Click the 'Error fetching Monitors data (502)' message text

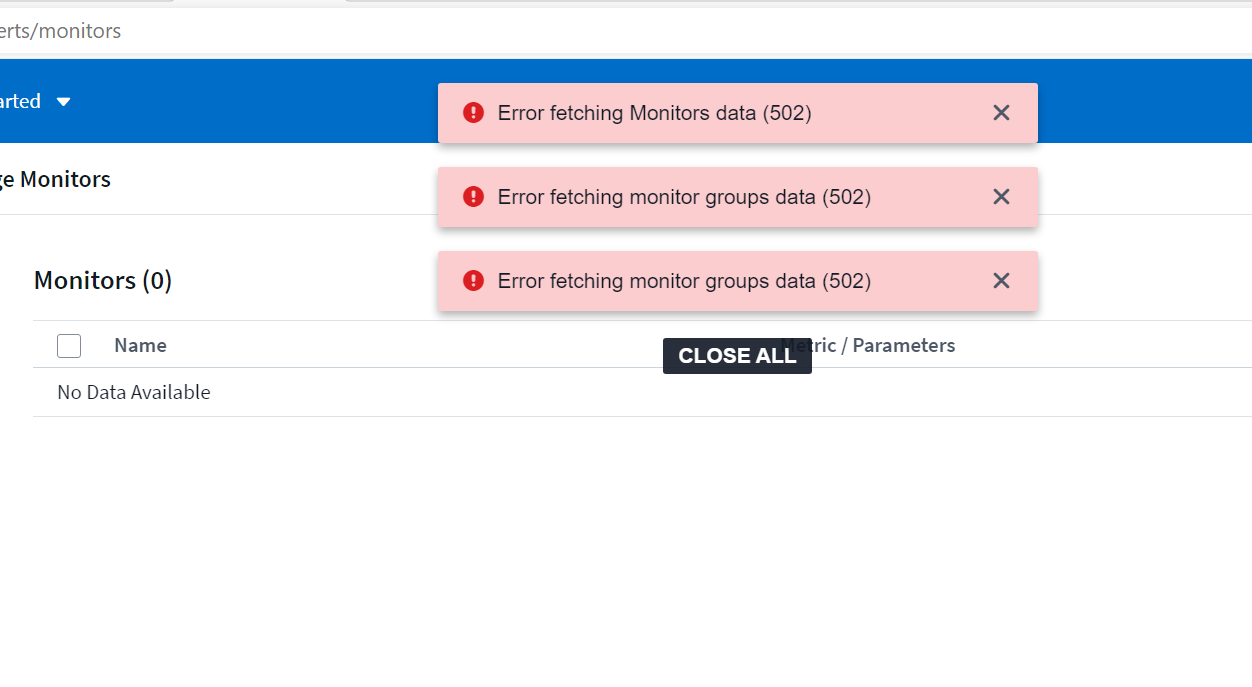coord(654,113)
